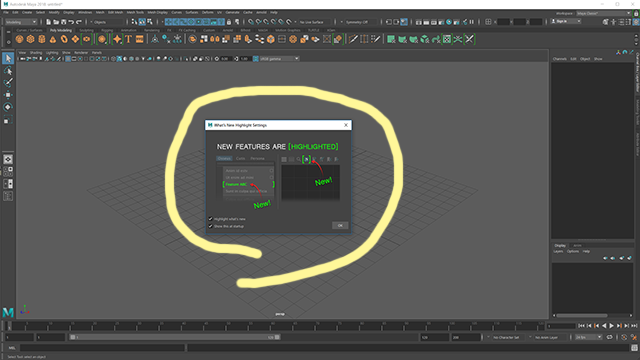Close the What's New Highlight Settings dialog

(x=346, y=125)
